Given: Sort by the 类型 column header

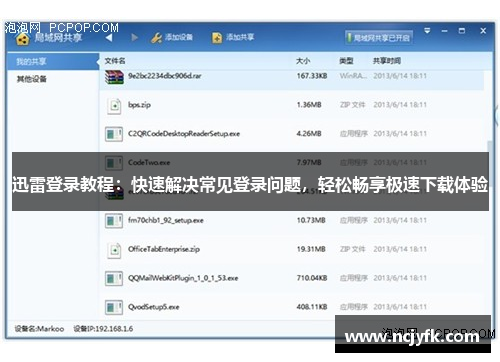Looking at the screenshot, I should tap(346, 61).
